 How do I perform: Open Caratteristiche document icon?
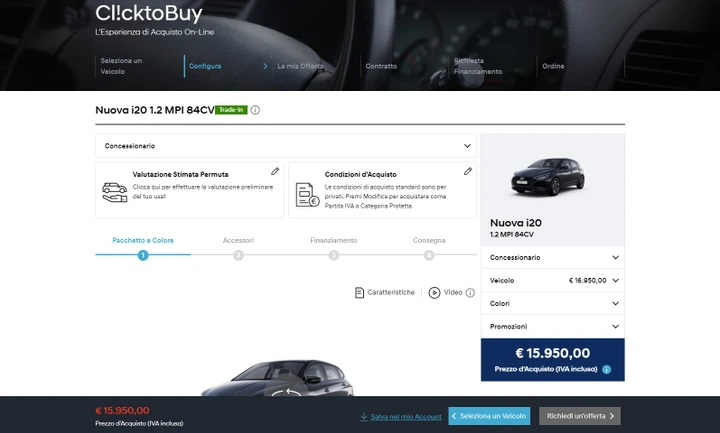coord(360,292)
